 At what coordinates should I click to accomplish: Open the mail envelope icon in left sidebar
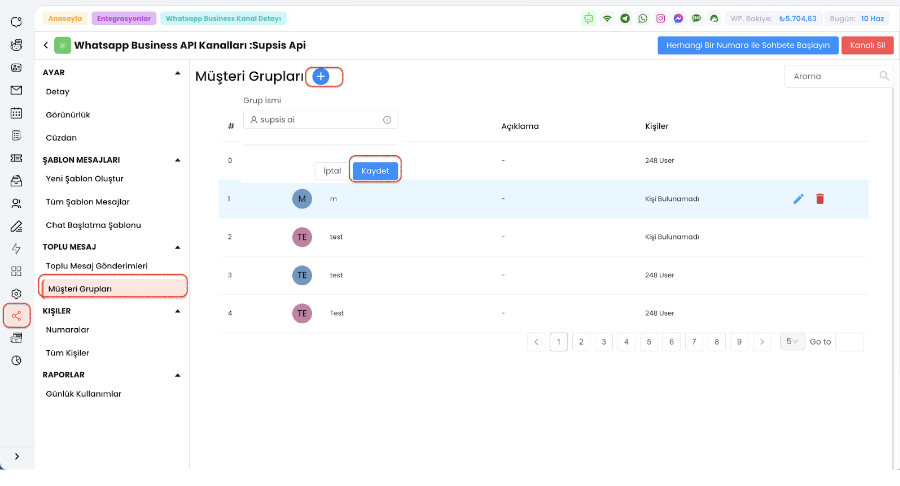(16, 90)
